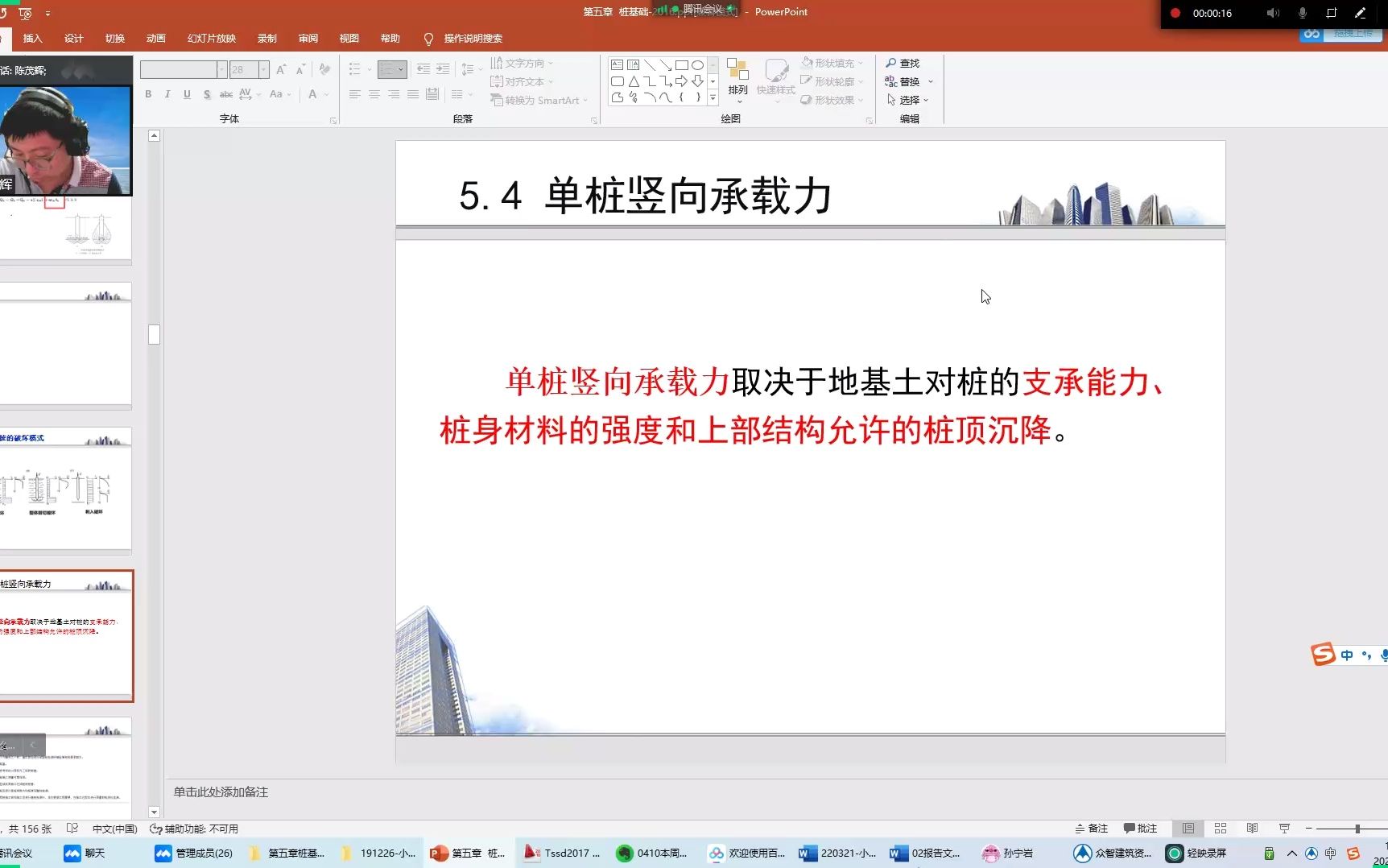Click the add or remove columns icon
The height and width of the screenshot is (868, 1388).
pyautogui.click(x=457, y=94)
